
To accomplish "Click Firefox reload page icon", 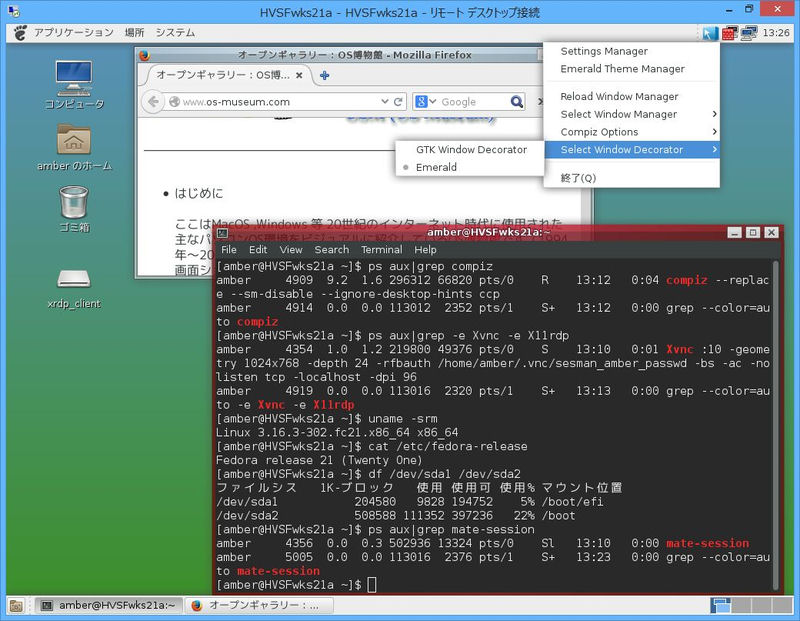I will (x=398, y=102).
